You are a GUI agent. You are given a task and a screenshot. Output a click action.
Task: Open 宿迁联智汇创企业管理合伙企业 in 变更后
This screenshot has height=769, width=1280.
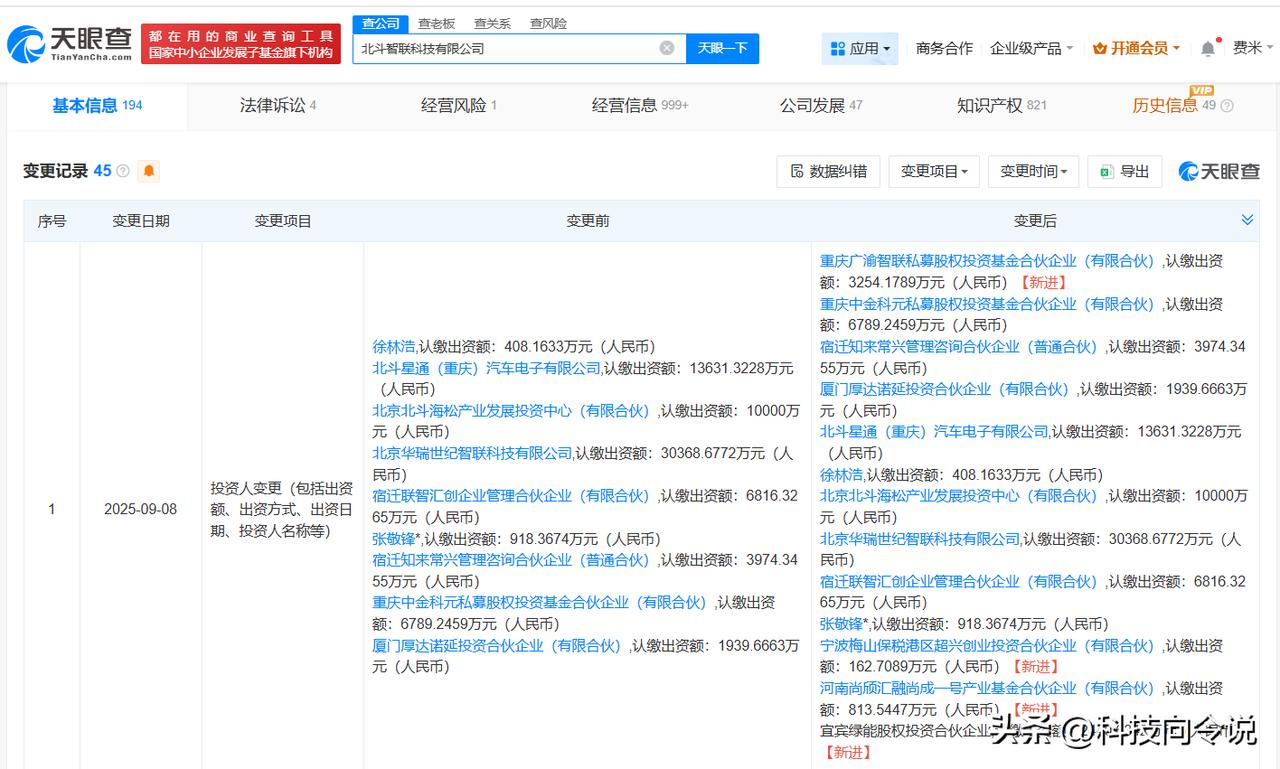pos(959,582)
